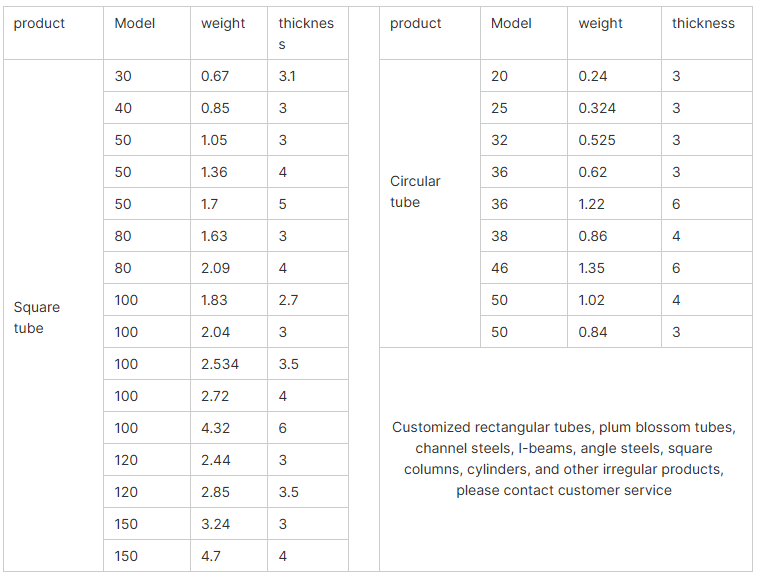This screenshot has height=579, width=758.
Task: Select the 2.534 weight cell
Action: pyautogui.click(x=229, y=364)
